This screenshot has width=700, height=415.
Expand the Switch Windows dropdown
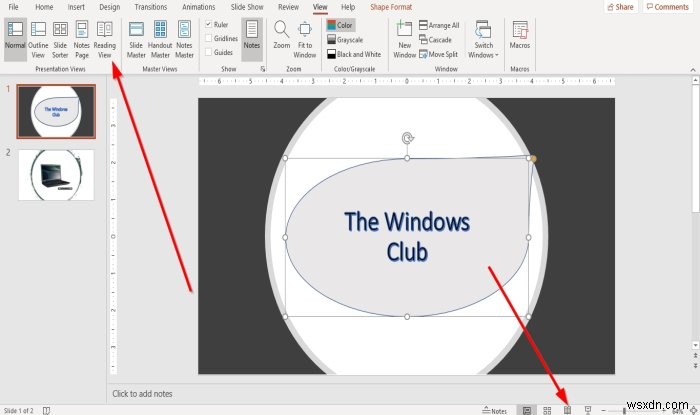483,40
